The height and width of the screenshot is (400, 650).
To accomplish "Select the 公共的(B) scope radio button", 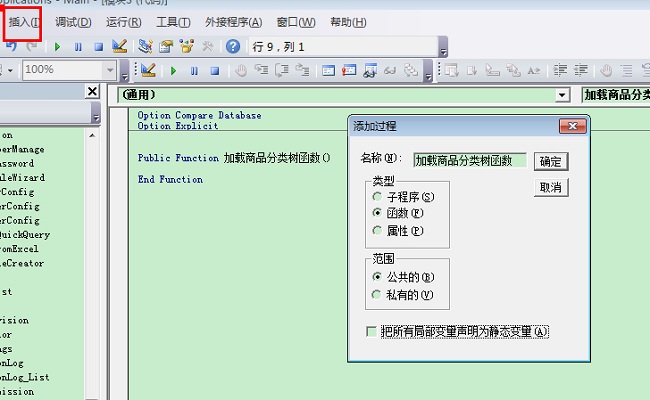I will pos(377,276).
